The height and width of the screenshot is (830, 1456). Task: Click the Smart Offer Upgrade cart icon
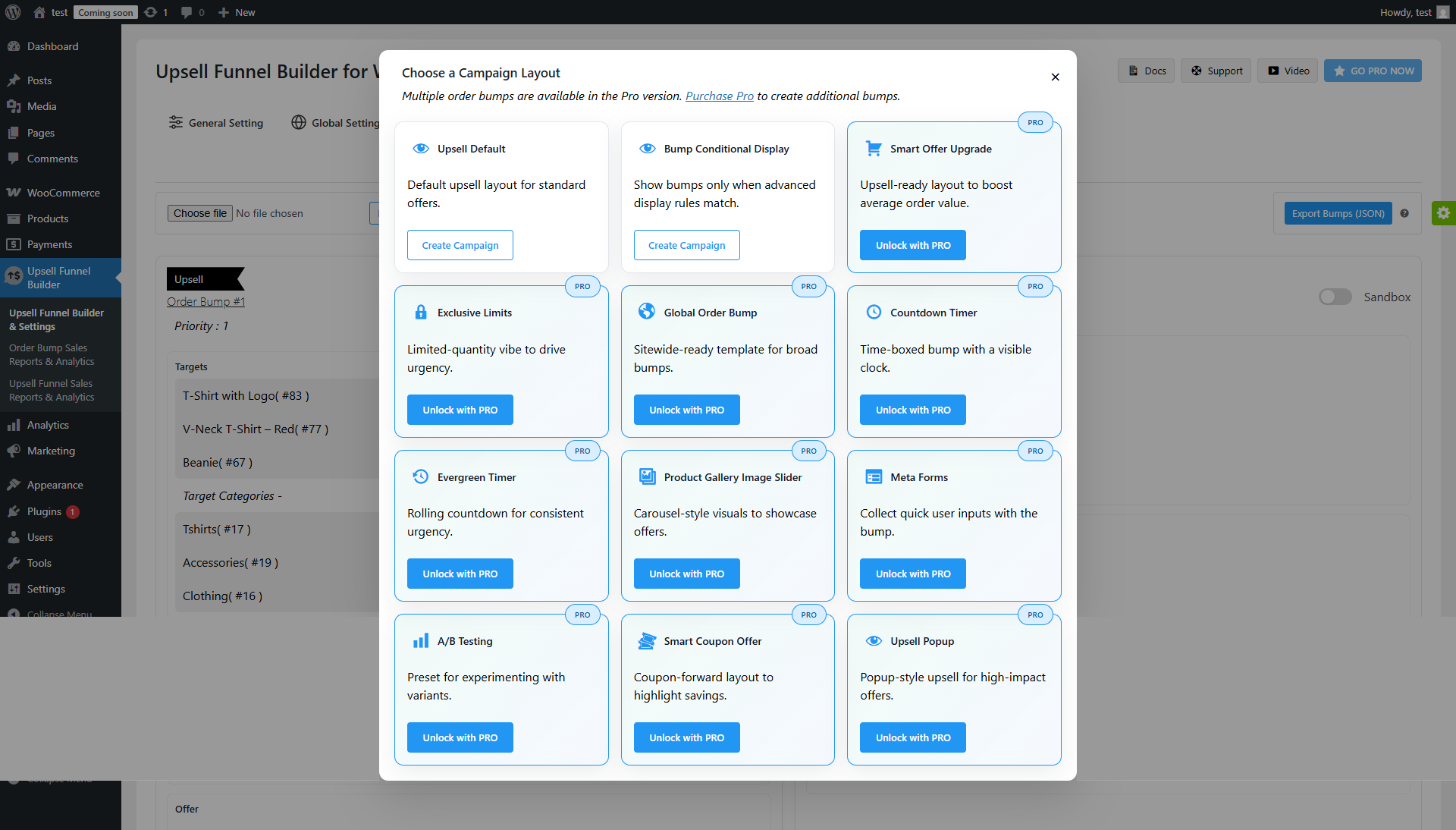pos(873,148)
